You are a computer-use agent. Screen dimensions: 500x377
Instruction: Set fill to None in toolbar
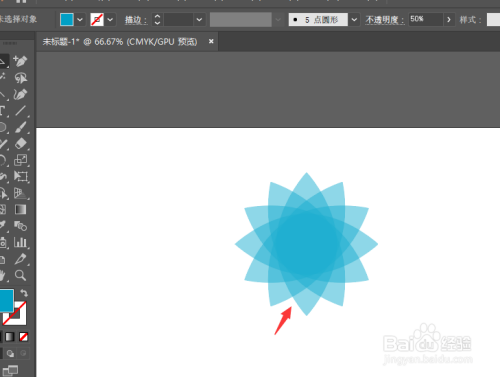tap(23, 337)
